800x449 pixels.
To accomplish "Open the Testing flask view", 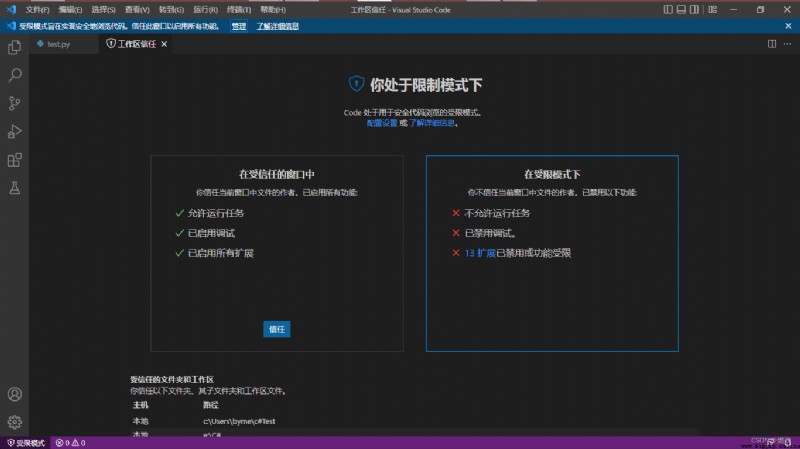I will [x=14, y=188].
